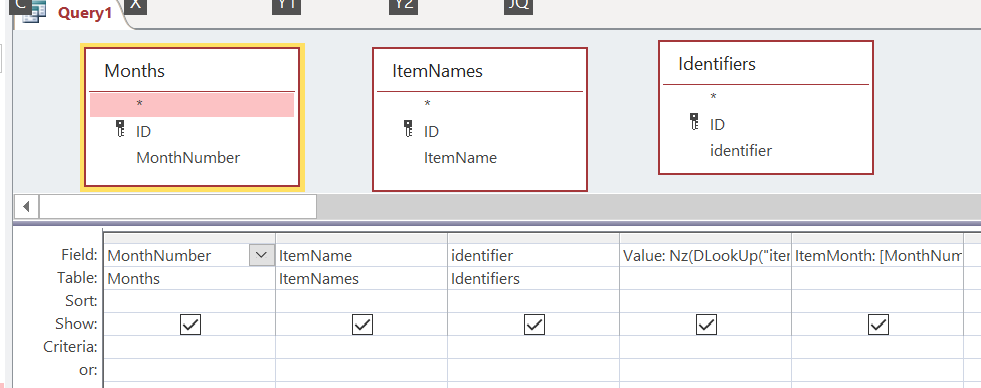Viewport: 981px width, 388px height.
Task: Click the ItemNames Table cell in grid
Action: tap(362, 278)
